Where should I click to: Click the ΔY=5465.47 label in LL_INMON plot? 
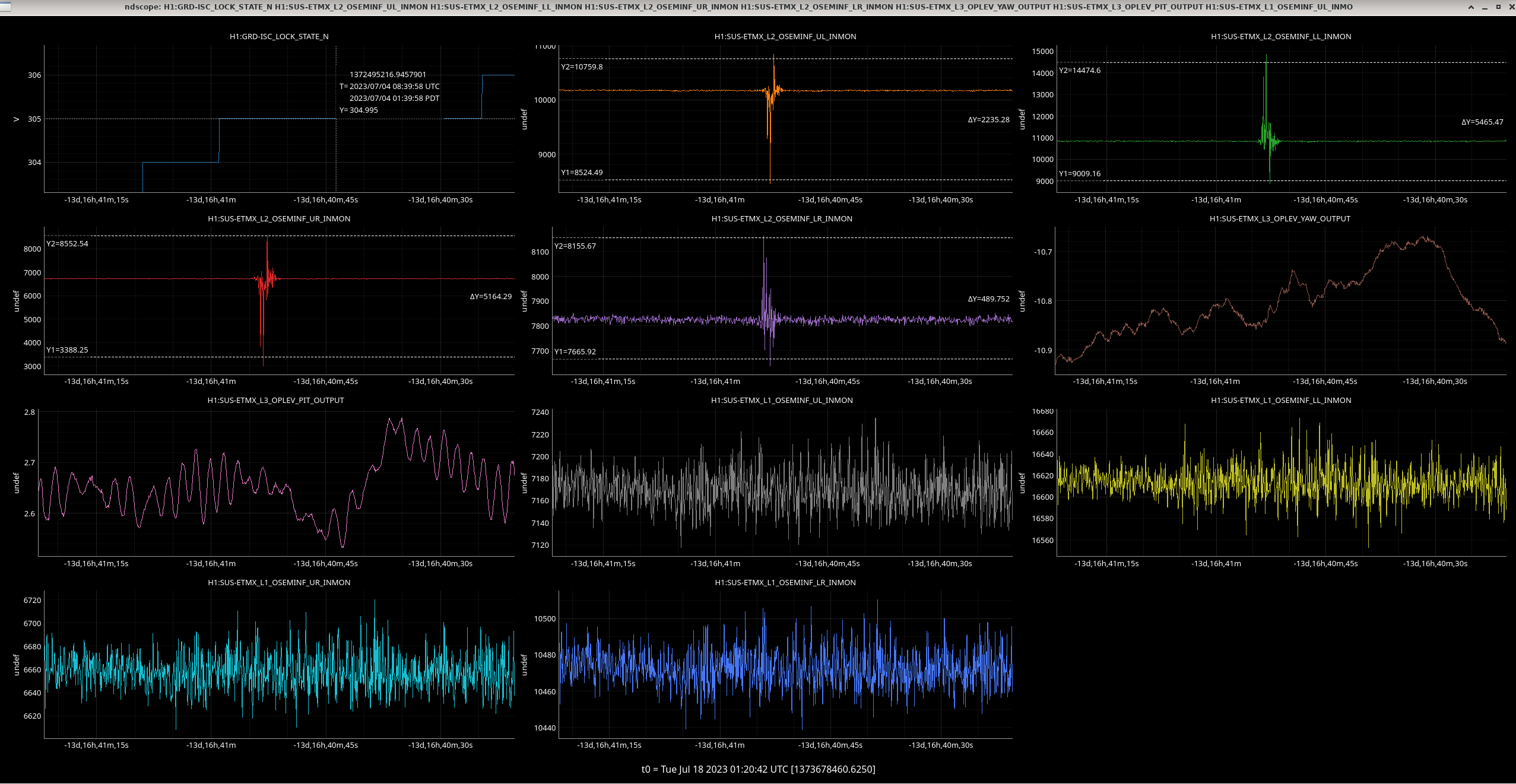(x=1482, y=122)
